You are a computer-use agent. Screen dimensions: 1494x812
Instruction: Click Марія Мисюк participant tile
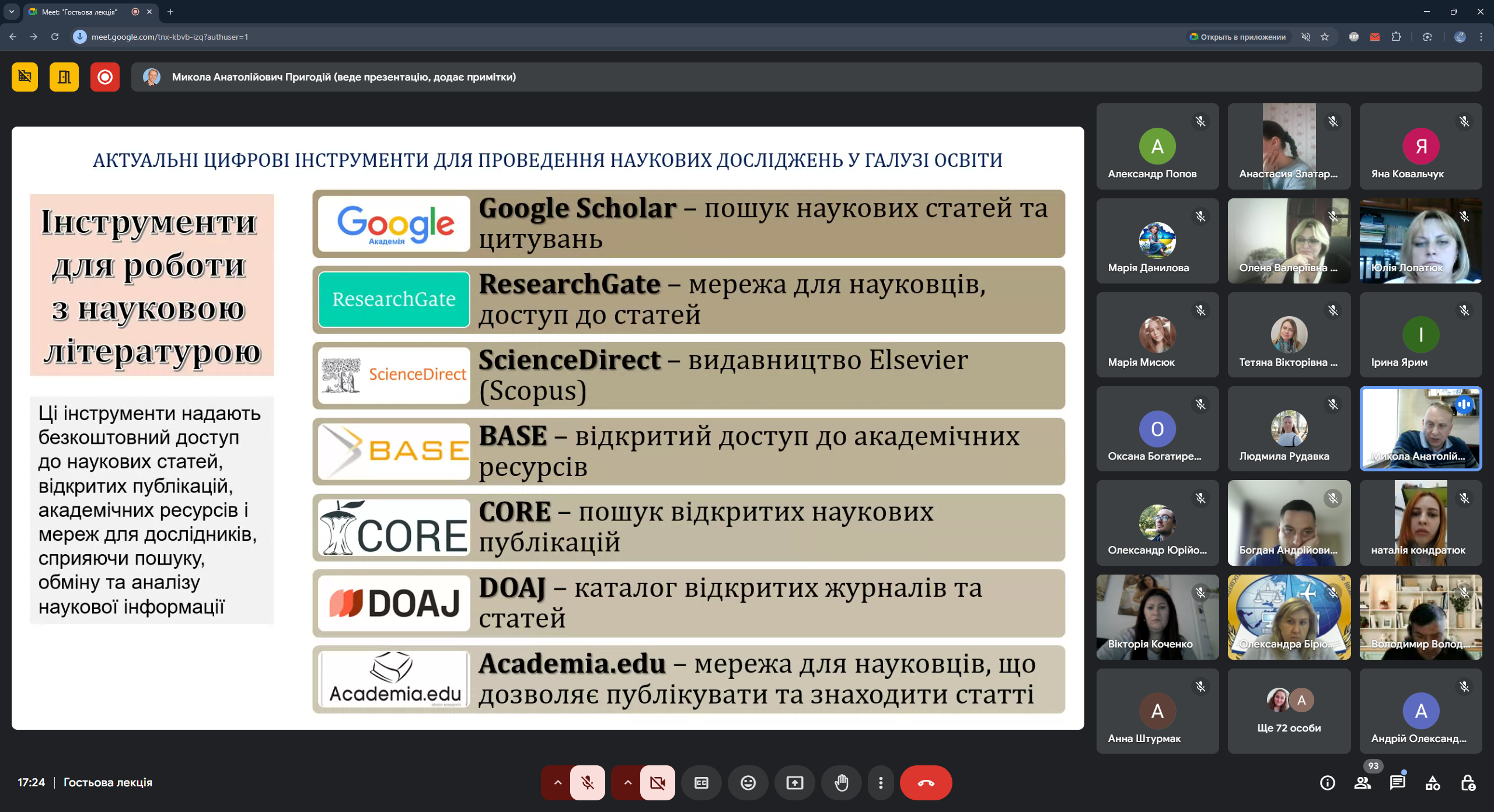click(1157, 335)
